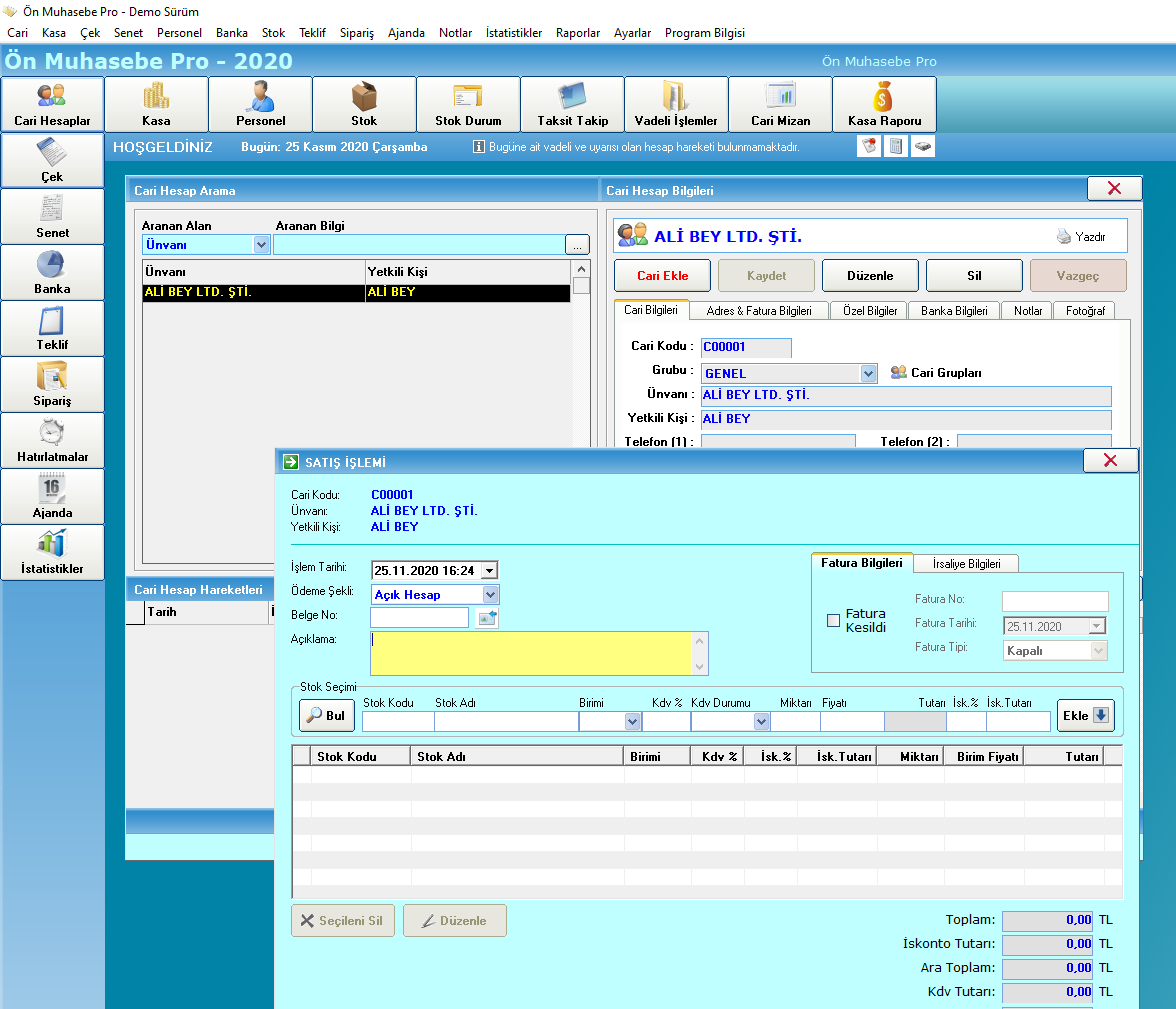Switch to the İrsaliye Bilgileri tab

click(966, 563)
